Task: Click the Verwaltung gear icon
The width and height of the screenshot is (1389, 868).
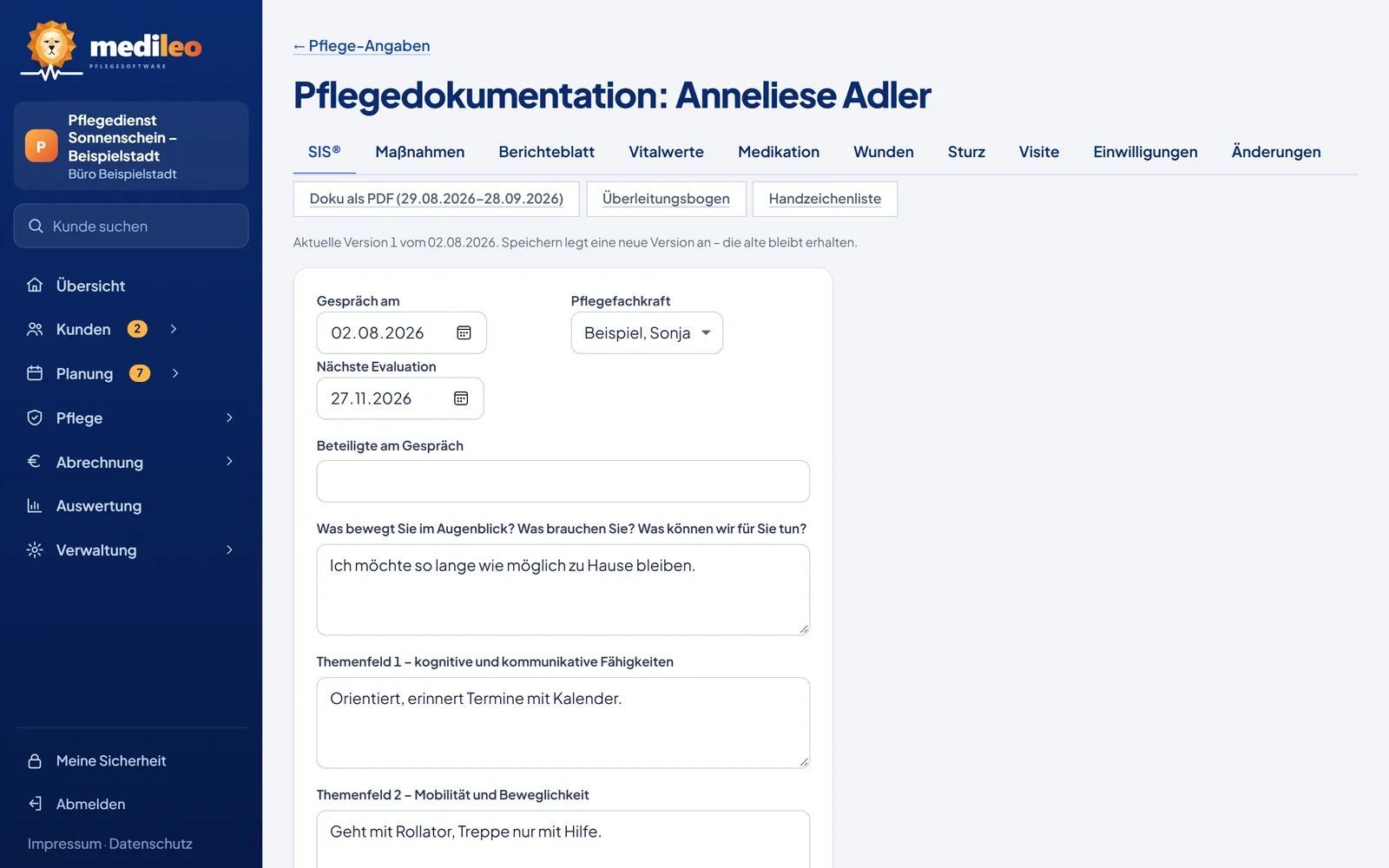Action: [35, 549]
